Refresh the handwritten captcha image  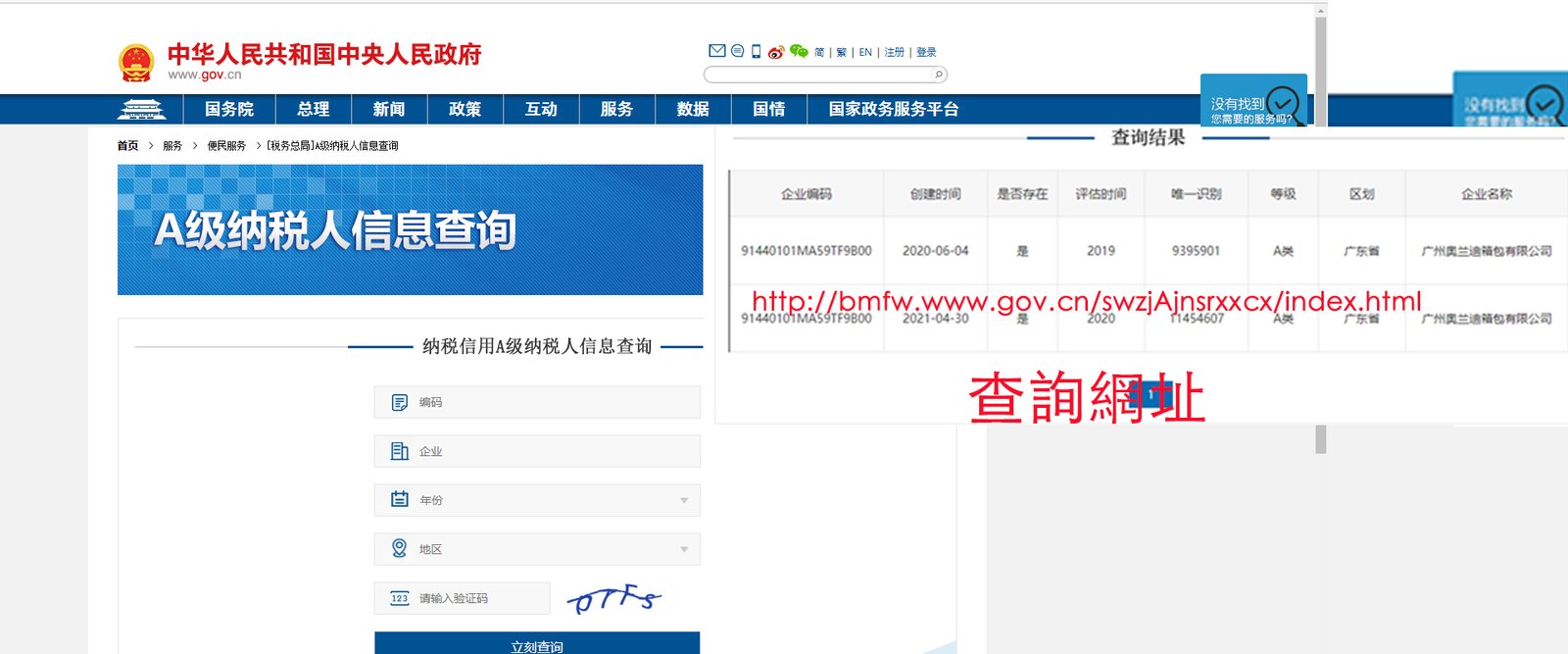point(614,598)
